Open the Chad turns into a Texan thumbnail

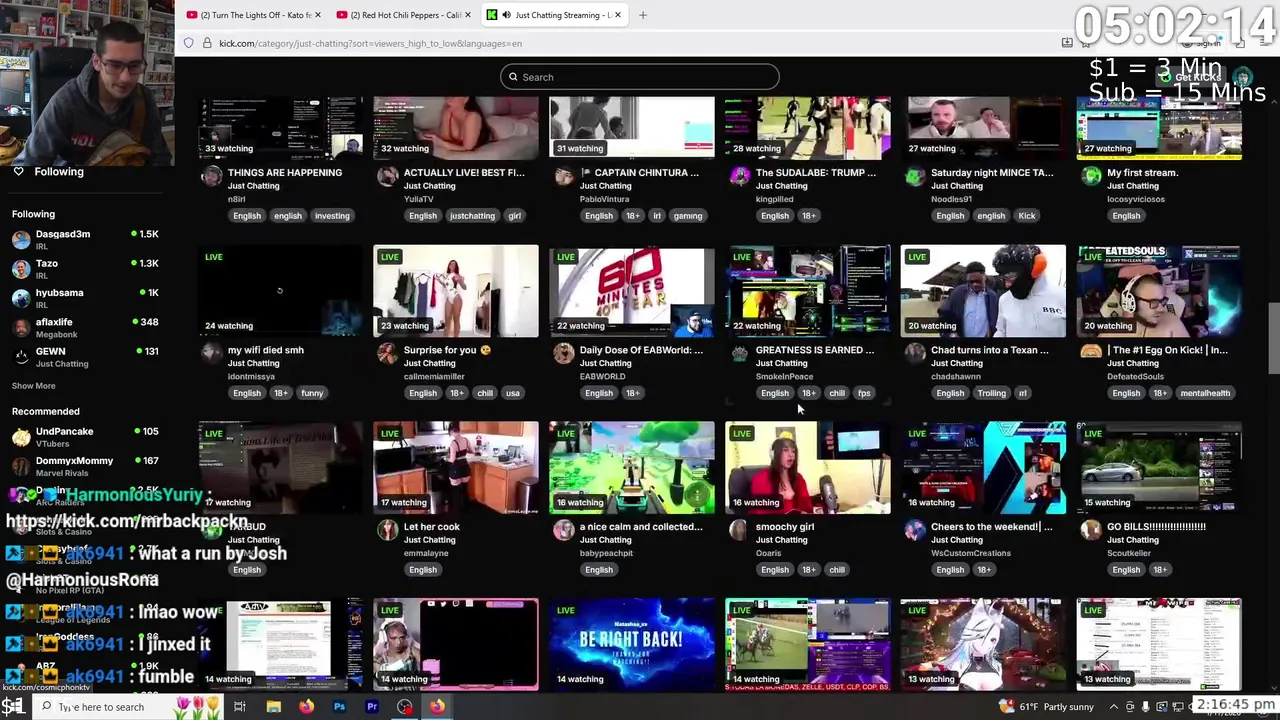pos(983,291)
